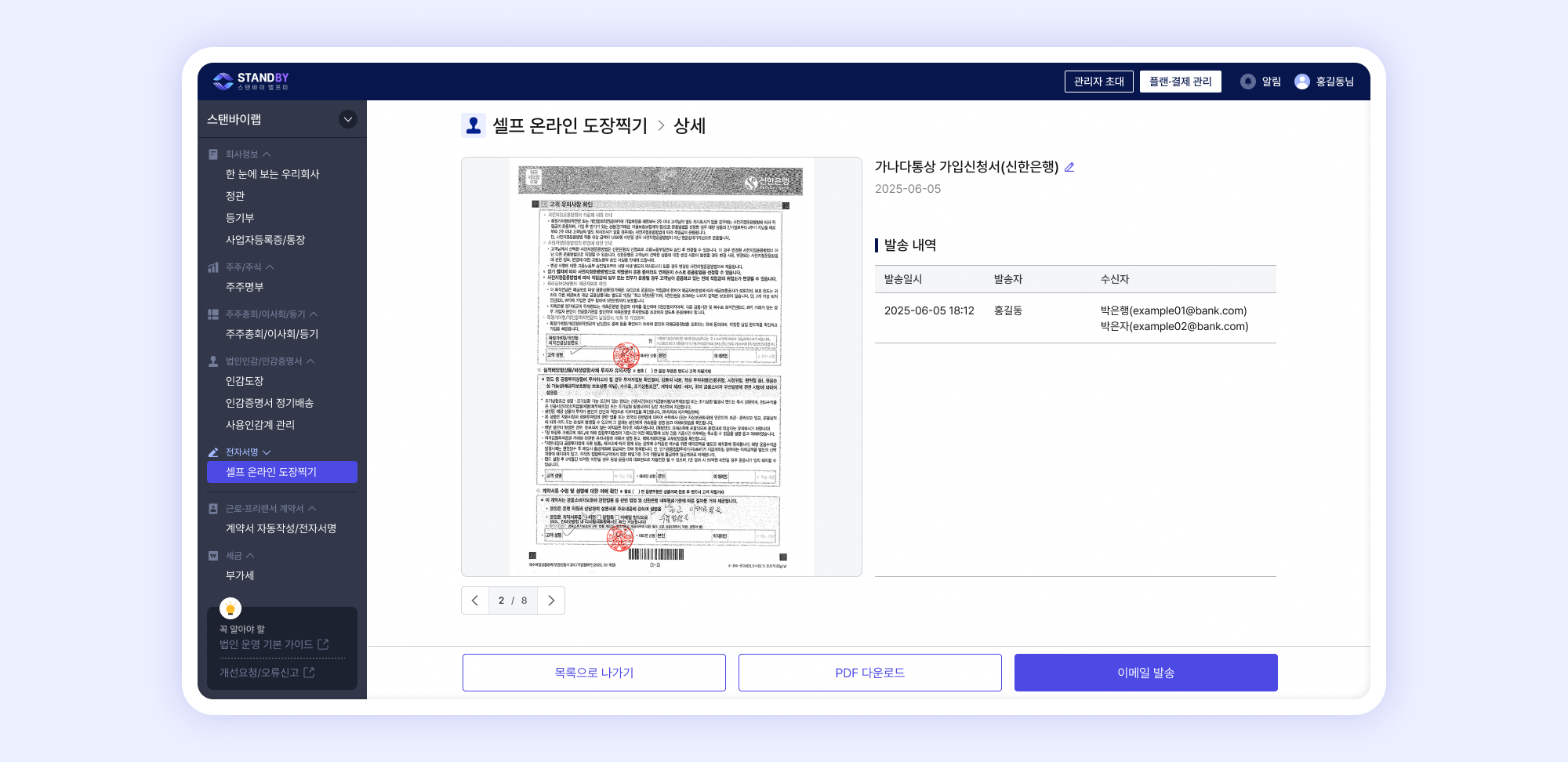Click the 이메일 발송 button
The height and width of the screenshot is (762, 1568).
[1146, 673]
